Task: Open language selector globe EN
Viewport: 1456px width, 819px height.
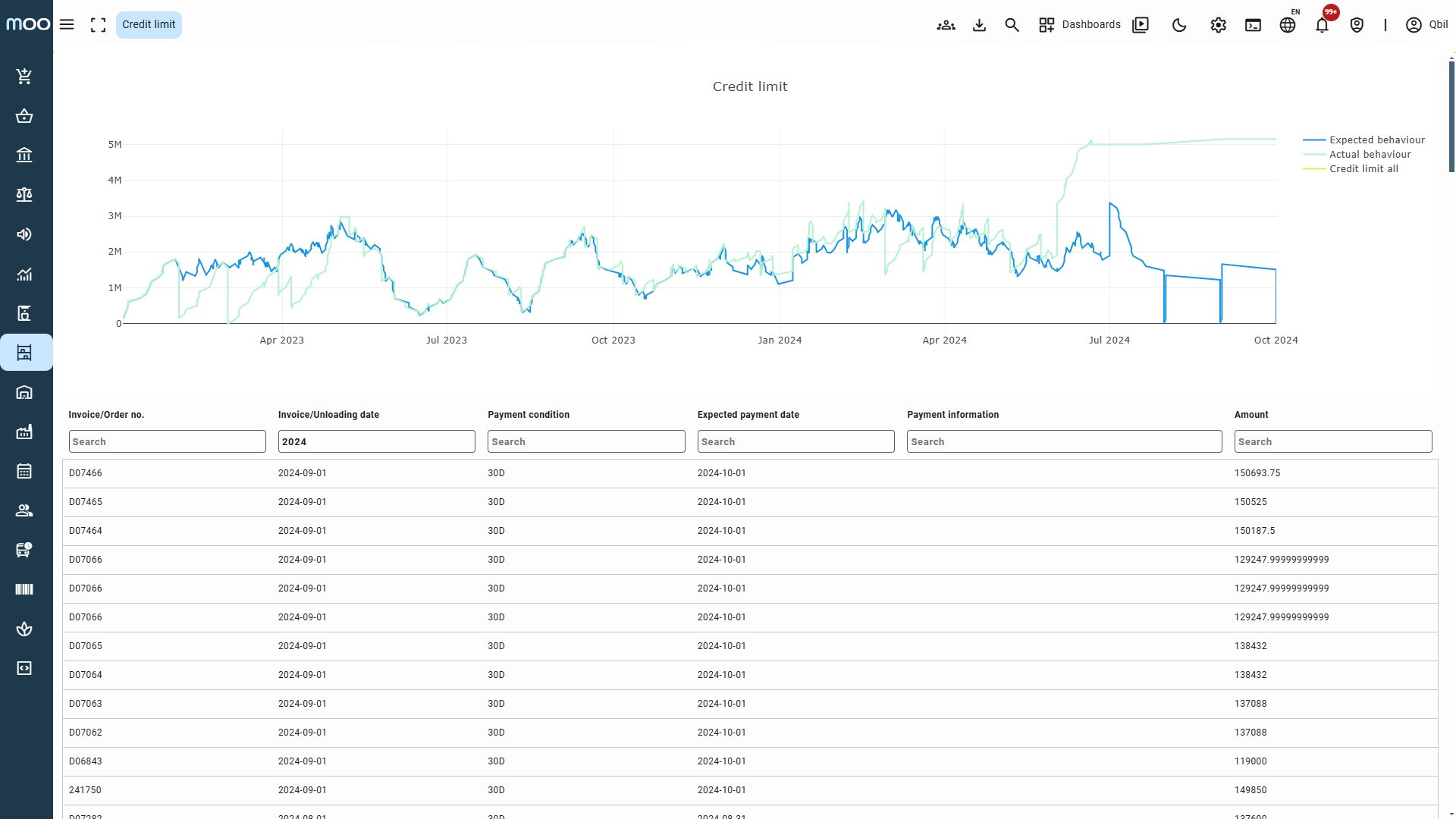Action: (x=1288, y=25)
